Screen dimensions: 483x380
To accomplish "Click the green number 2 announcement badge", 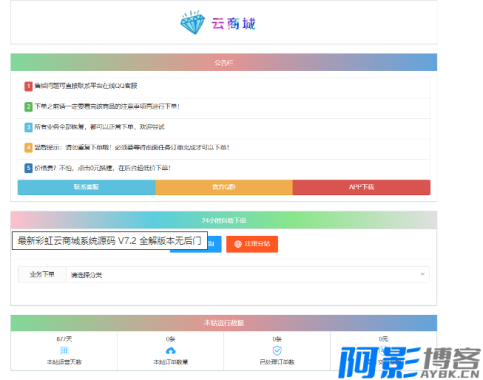I will (28, 107).
